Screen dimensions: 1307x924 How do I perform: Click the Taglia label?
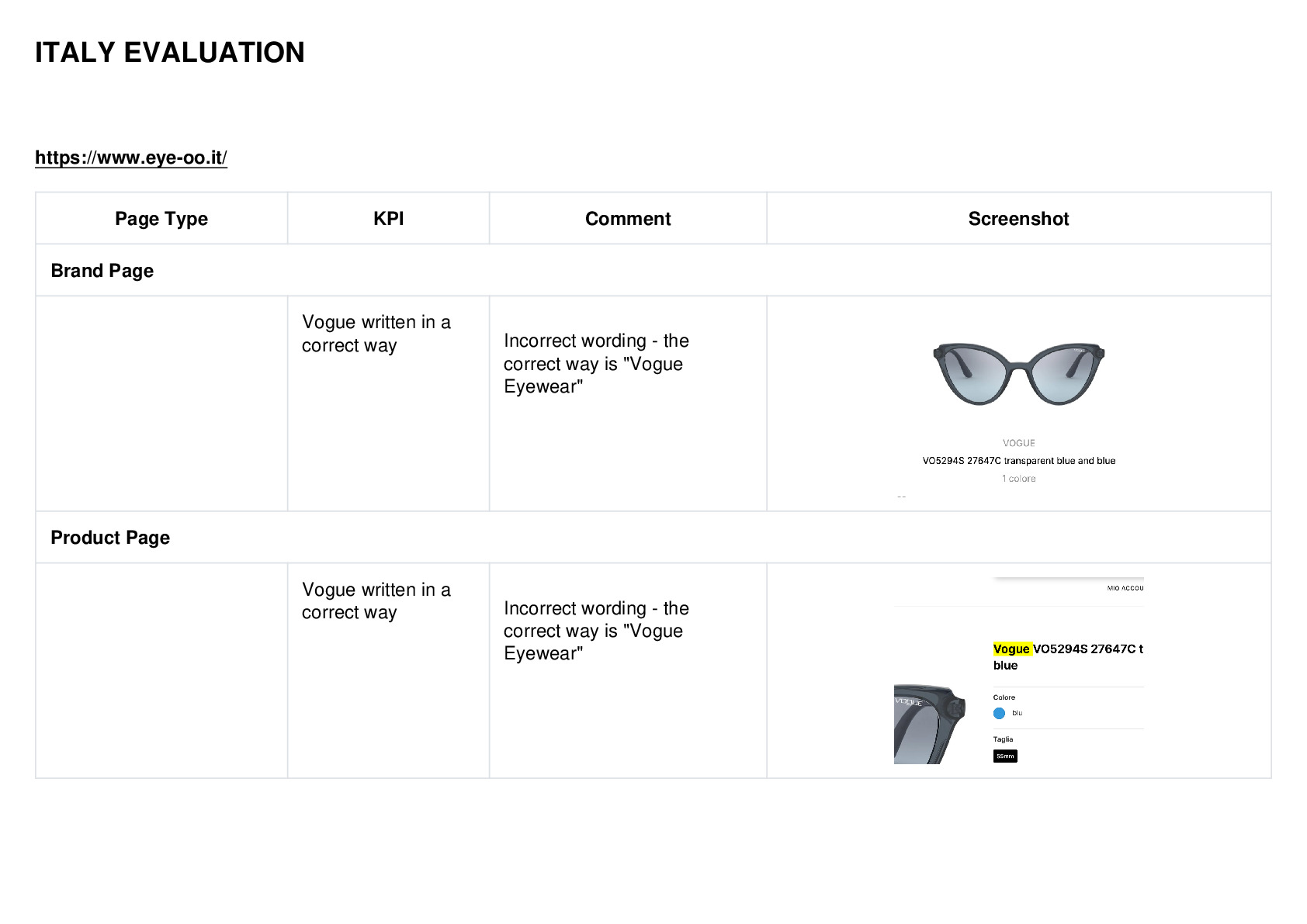1003,739
